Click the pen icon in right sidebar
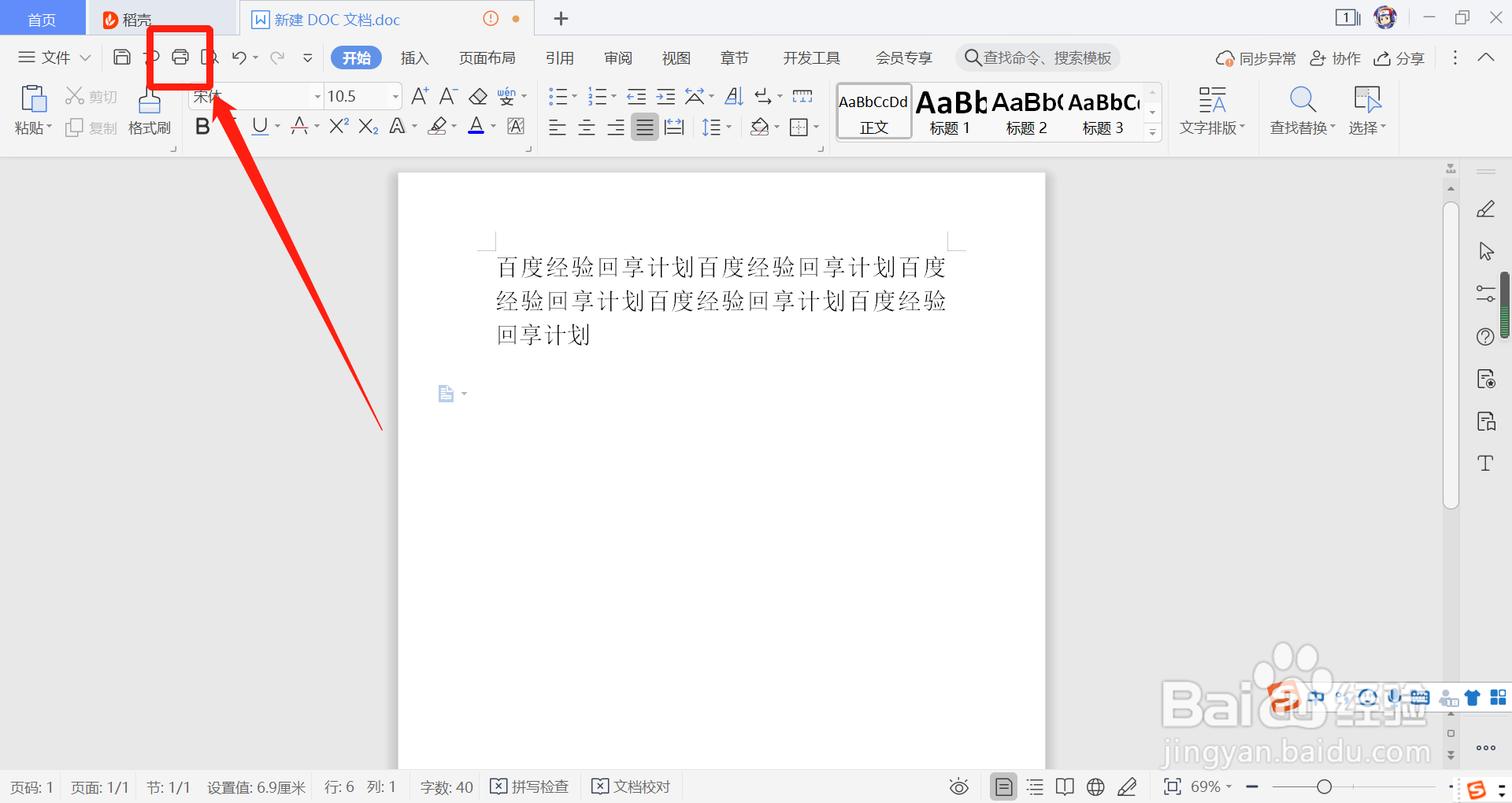The image size is (1512, 803). (1485, 209)
